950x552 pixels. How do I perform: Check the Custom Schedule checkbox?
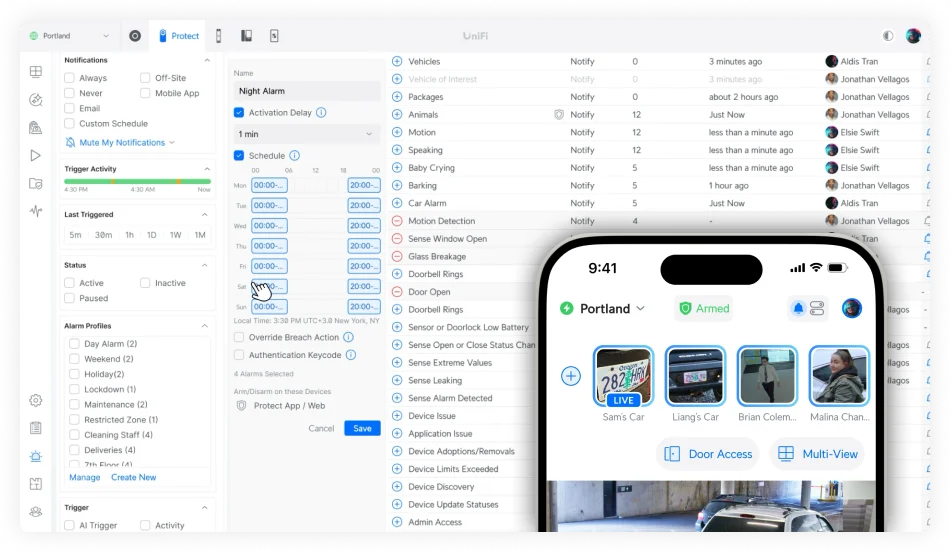(70, 124)
